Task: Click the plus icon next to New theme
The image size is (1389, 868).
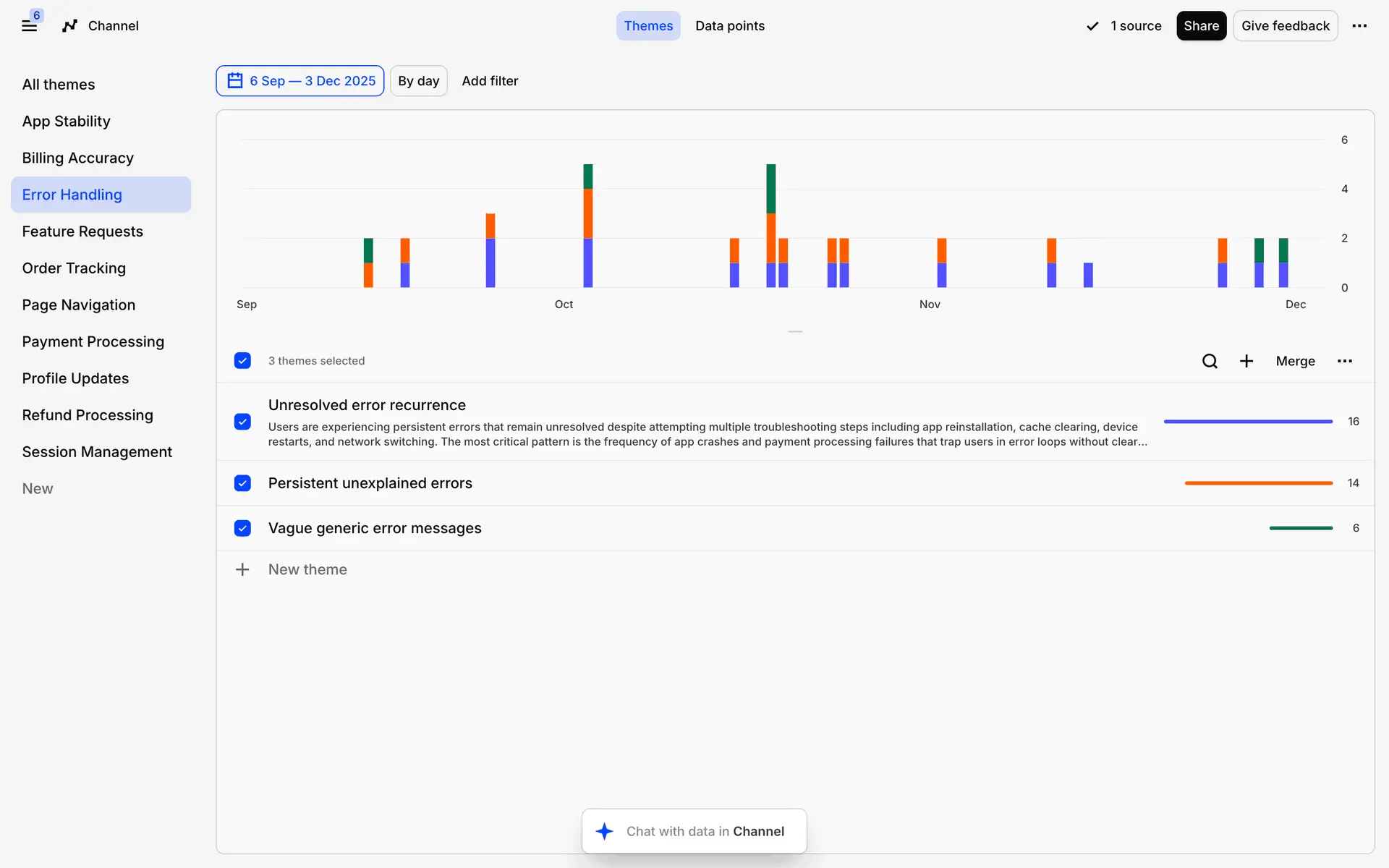Action: click(242, 569)
